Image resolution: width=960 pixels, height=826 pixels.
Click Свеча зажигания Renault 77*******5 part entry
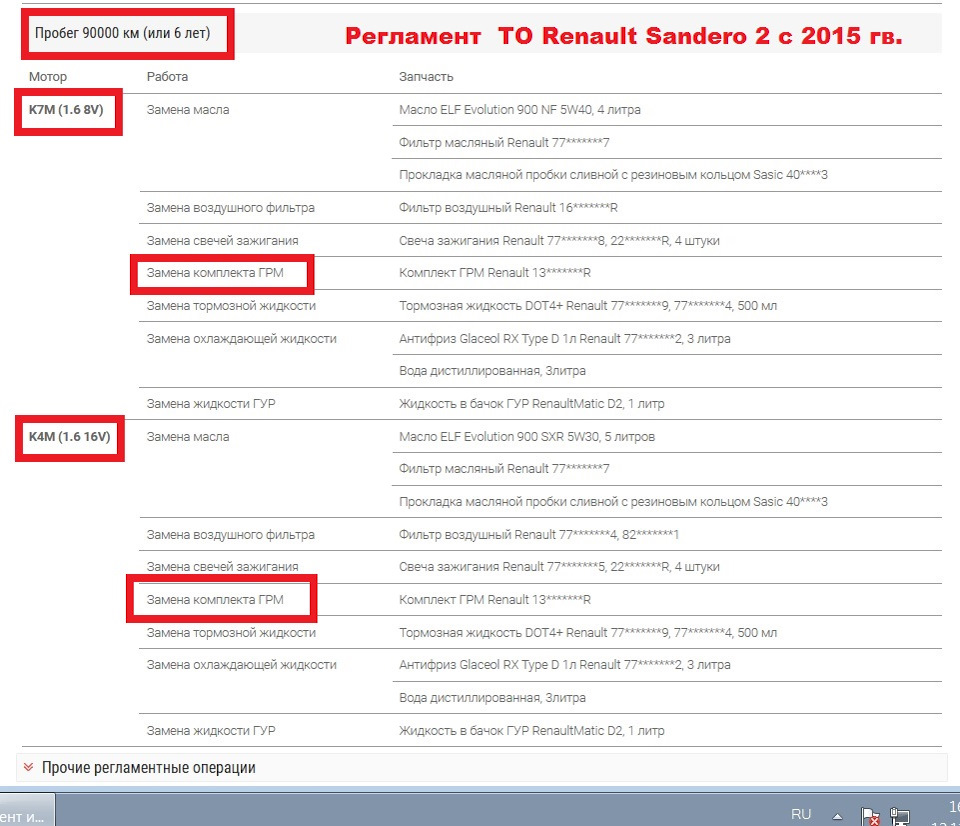[559, 567]
